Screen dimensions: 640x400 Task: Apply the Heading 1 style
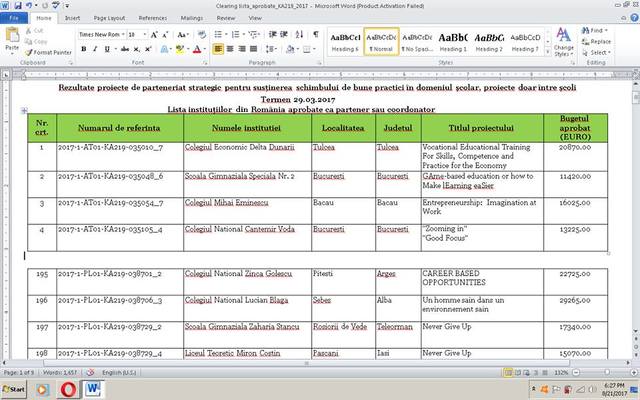[453, 42]
